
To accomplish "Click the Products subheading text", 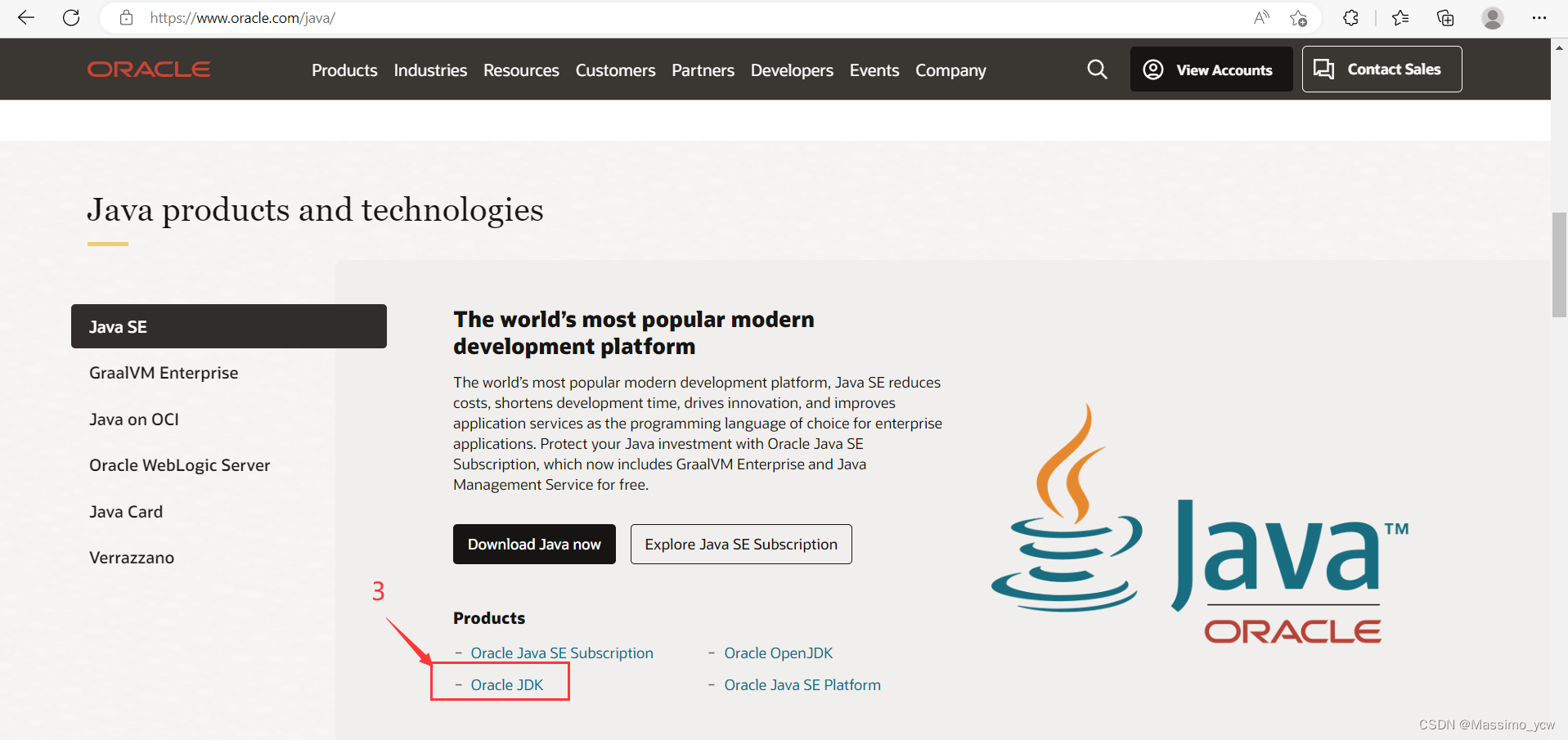I will click(489, 618).
